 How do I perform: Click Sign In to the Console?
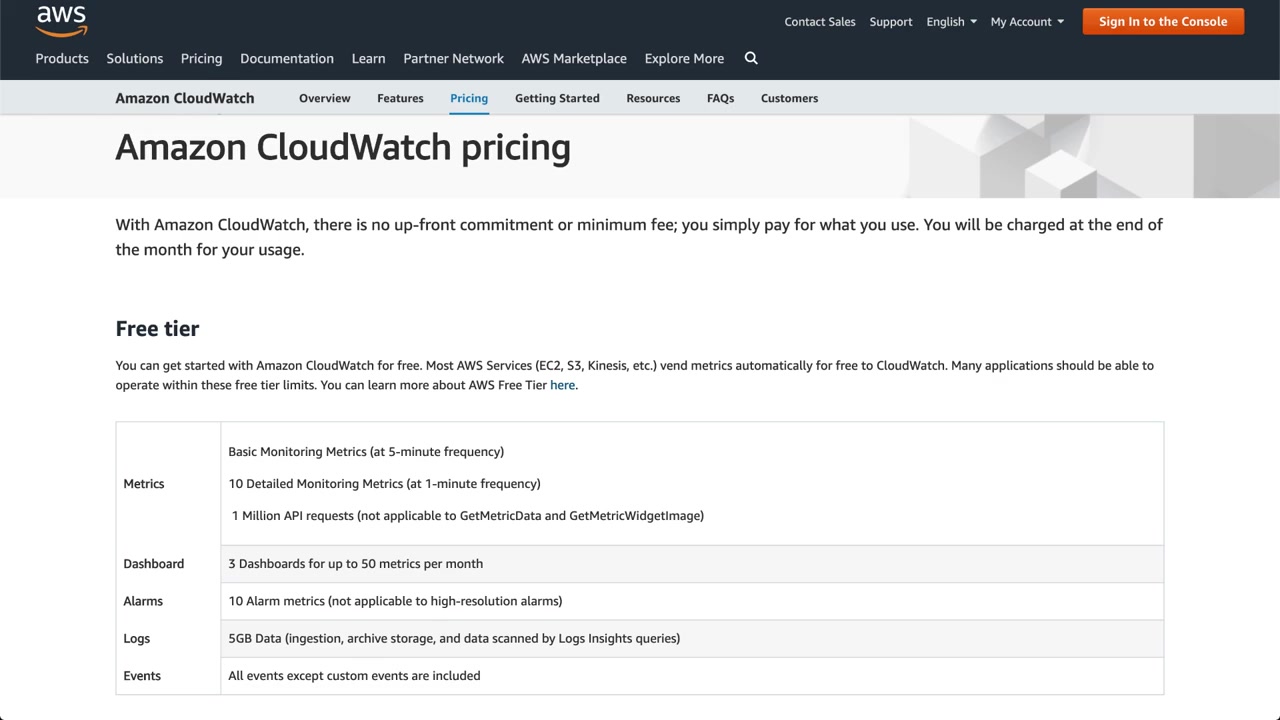click(x=1162, y=22)
